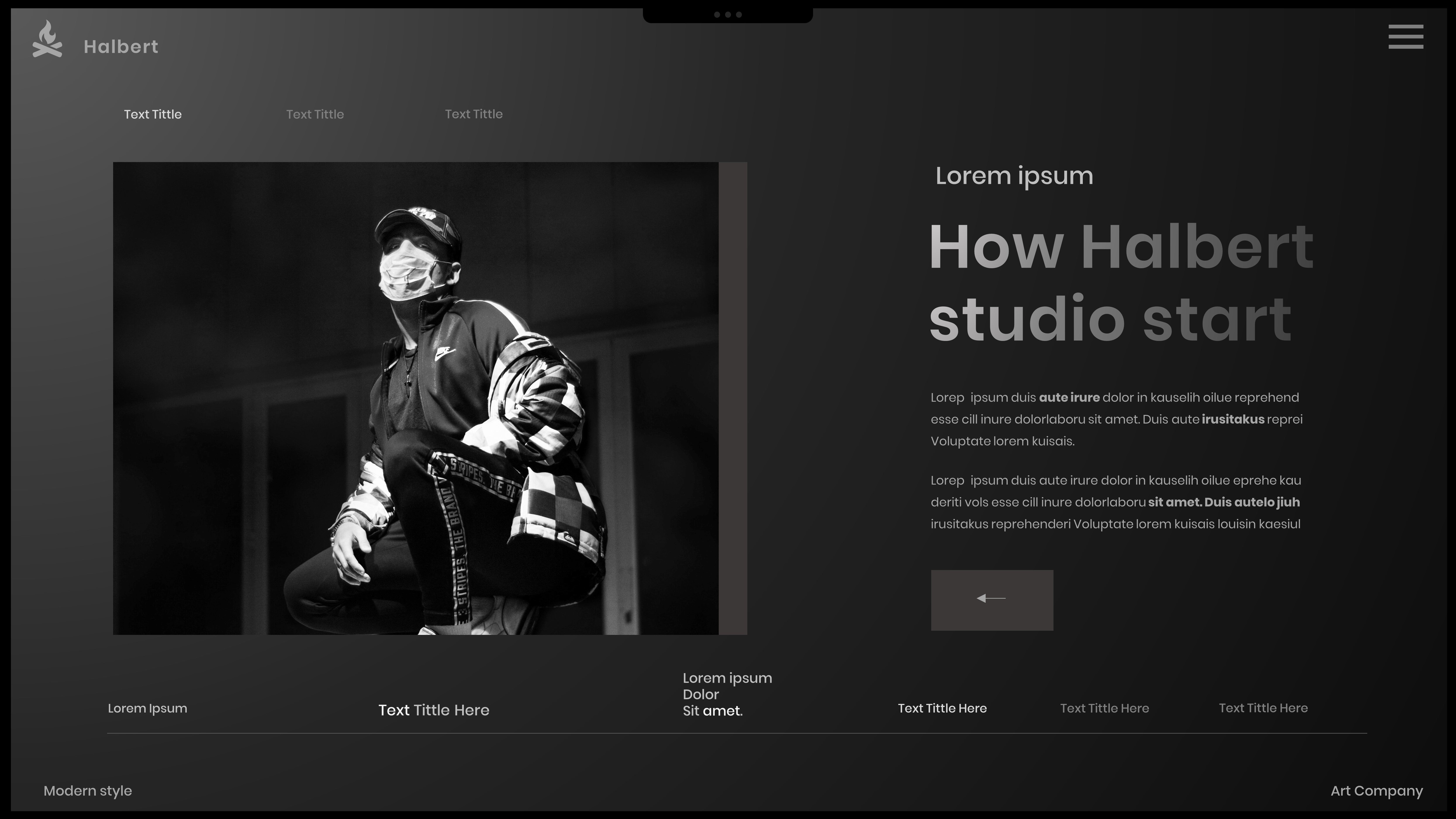This screenshot has height=819, width=1456.
Task: Select the white Text Tittle Here footer item
Action: tap(942, 708)
